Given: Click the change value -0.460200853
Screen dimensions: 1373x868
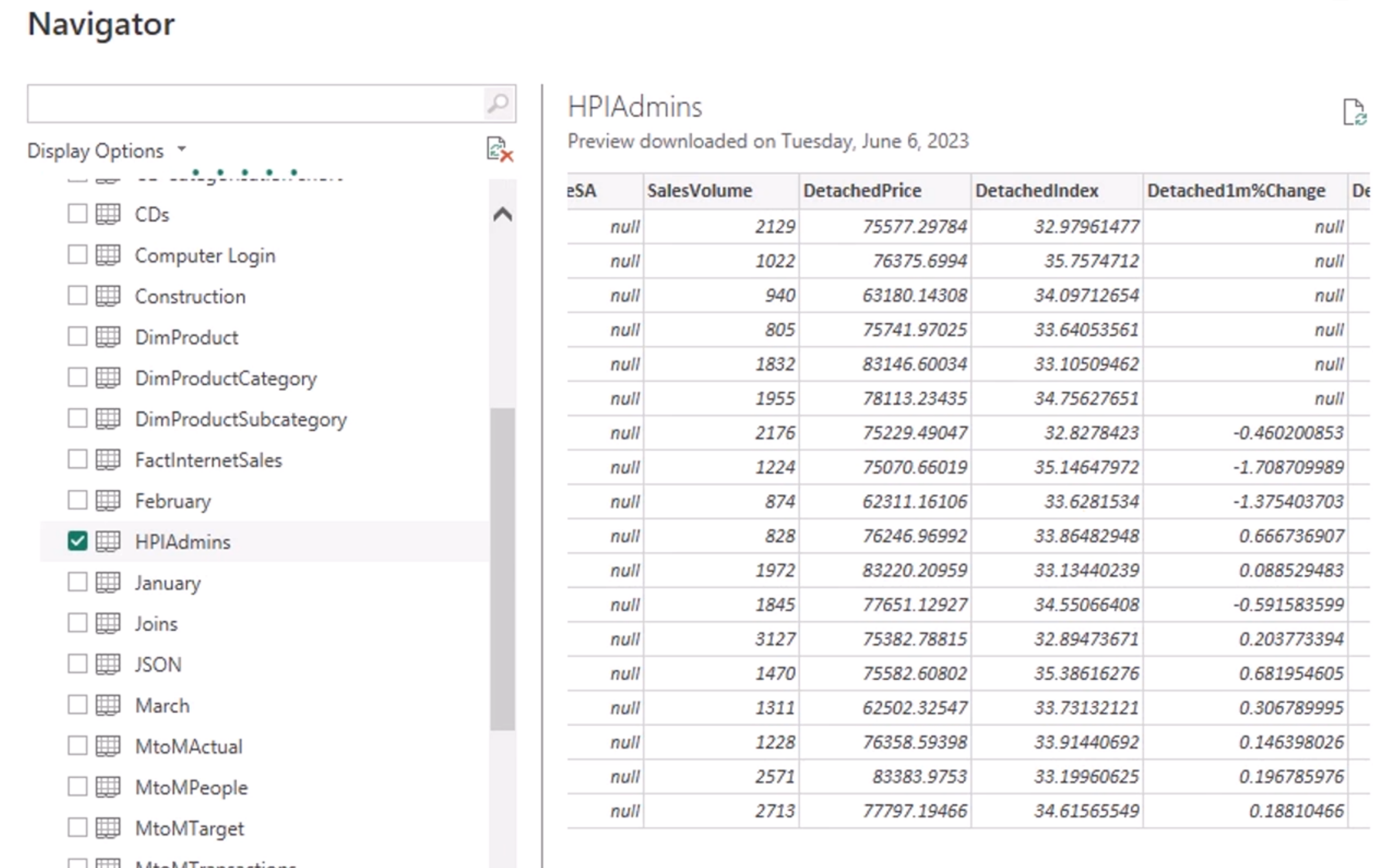Looking at the screenshot, I should tap(1245, 432).
